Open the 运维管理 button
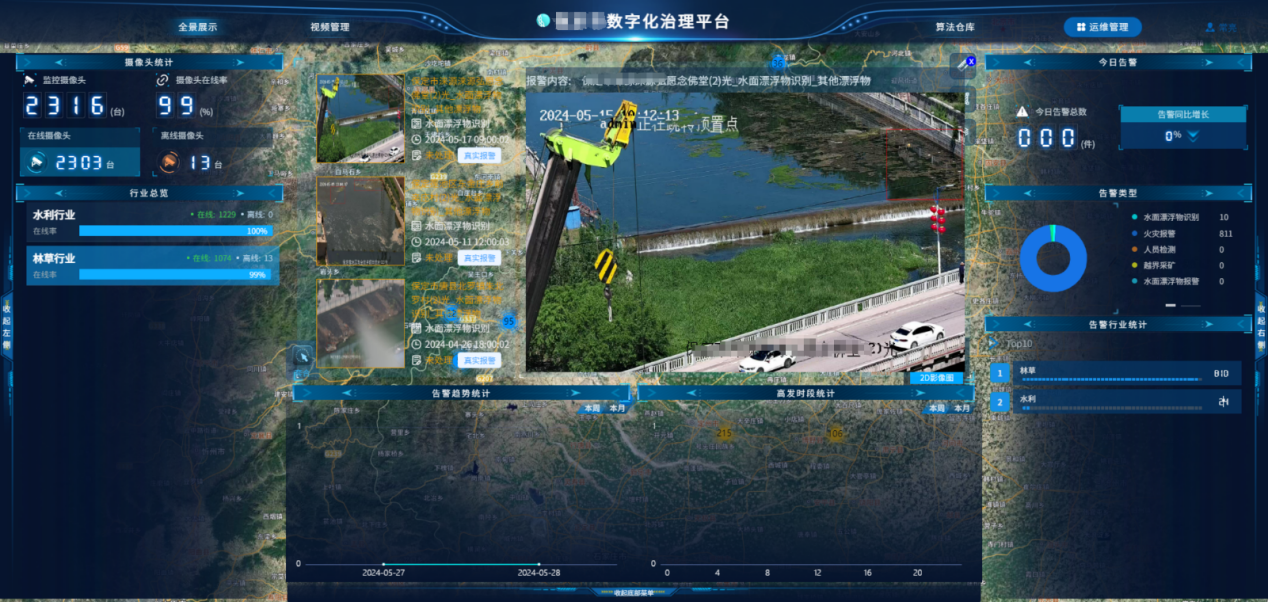 click(x=1102, y=28)
